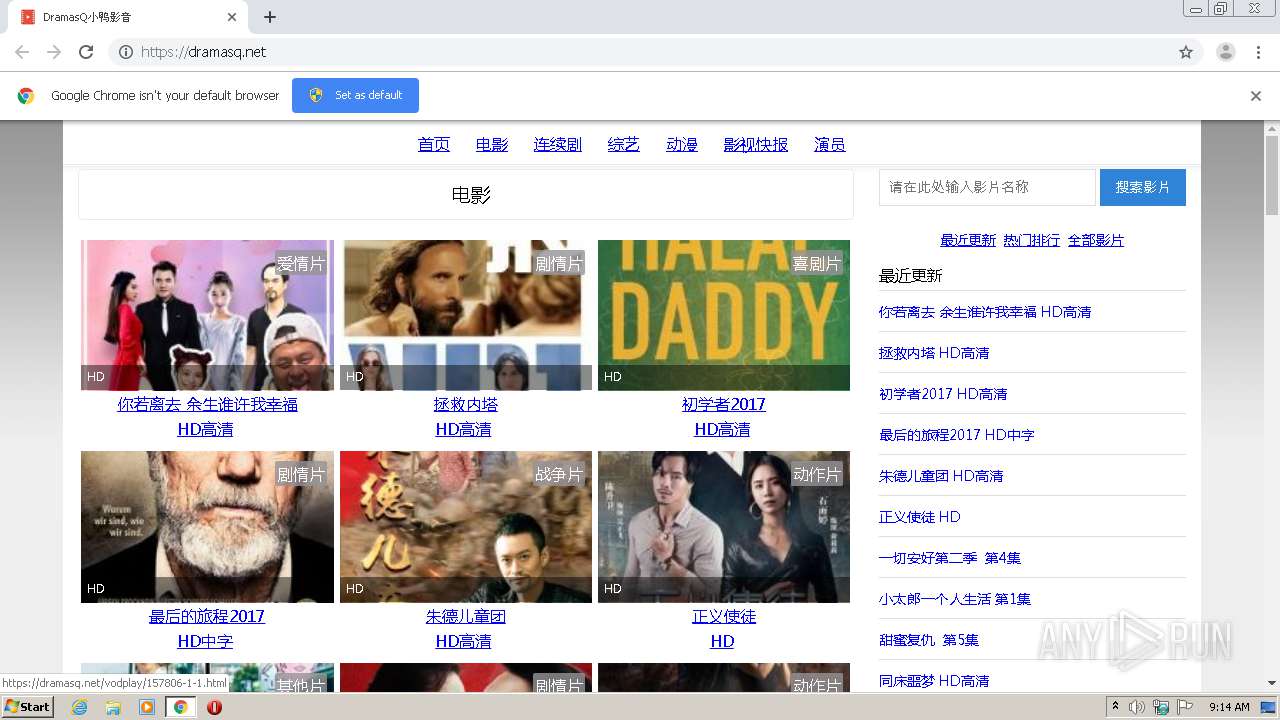Click the red Opera taskbar icon
Image resolution: width=1280 pixels, height=720 pixels.
214,707
